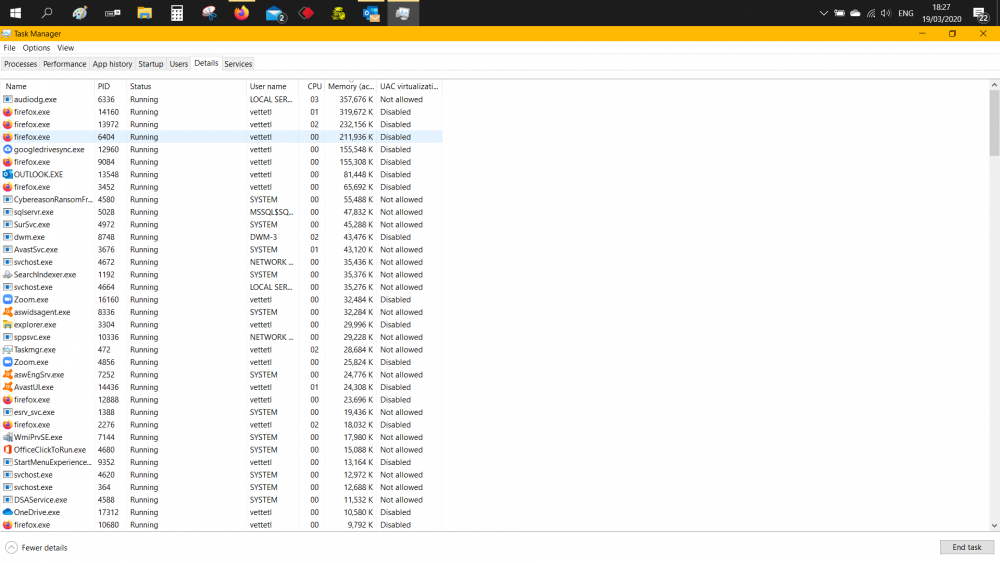Viewport: 1000px width, 563px height.
Task: Switch to the Processes tab
Action: click(20, 64)
